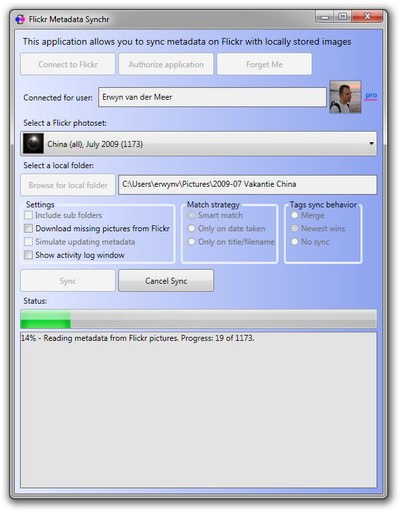Select No sync radio option
Screen dimensions: 400x511
tap(294, 242)
